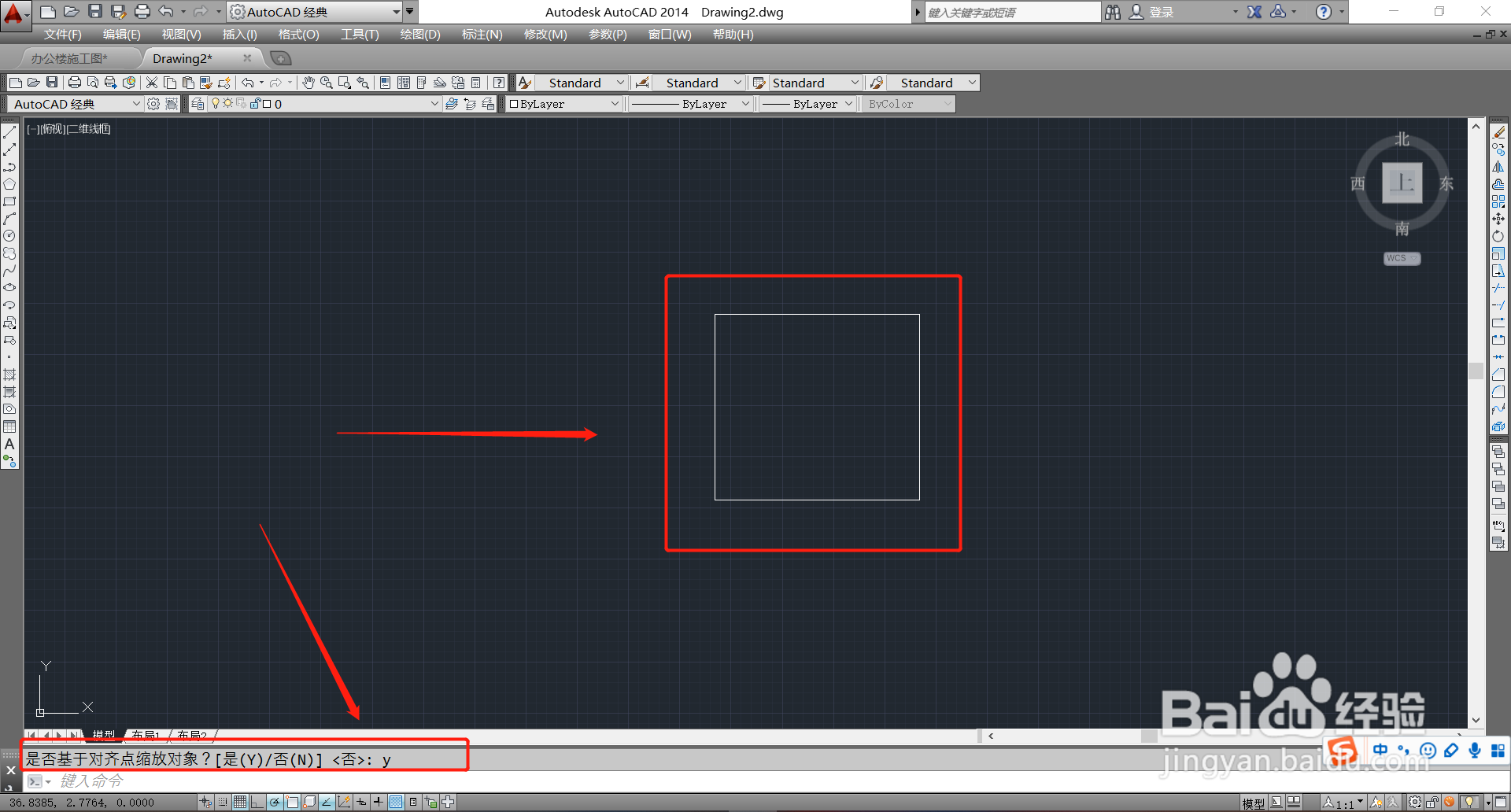Image resolution: width=1511 pixels, height=812 pixels.
Task: Switch to the 办公楼施工图 drawing tab
Action: point(69,58)
